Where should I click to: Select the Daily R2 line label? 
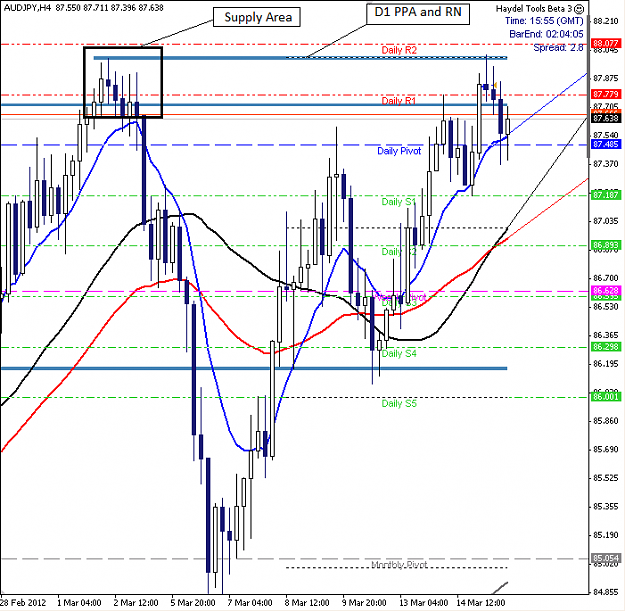tap(399, 50)
